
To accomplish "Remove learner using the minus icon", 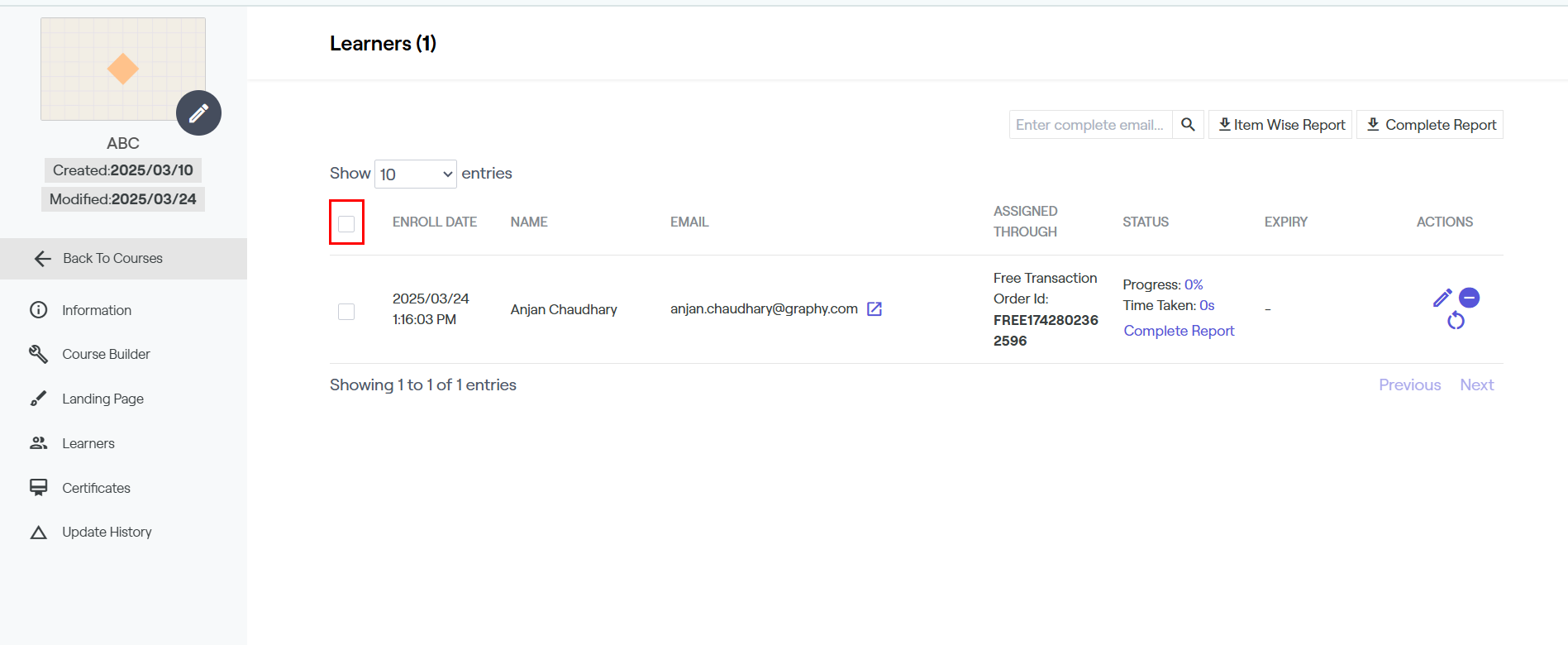I will pos(1469,298).
